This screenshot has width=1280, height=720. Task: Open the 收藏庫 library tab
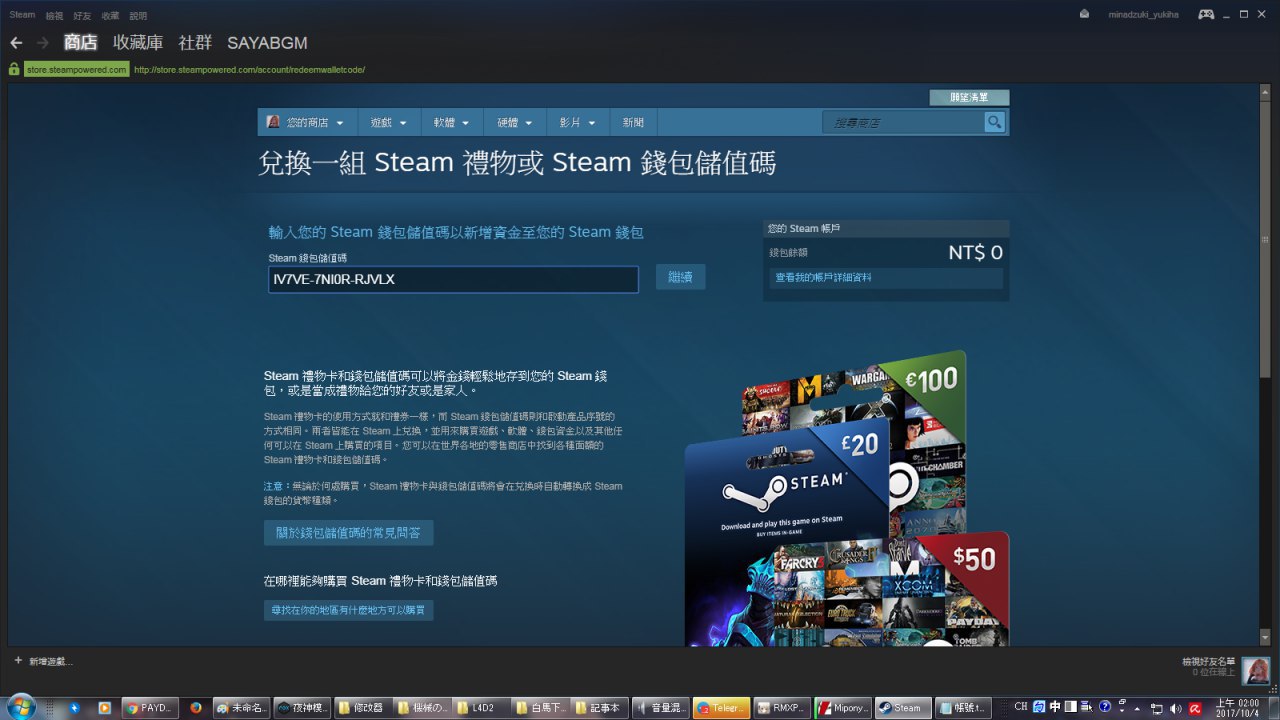pyautogui.click(x=138, y=43)
